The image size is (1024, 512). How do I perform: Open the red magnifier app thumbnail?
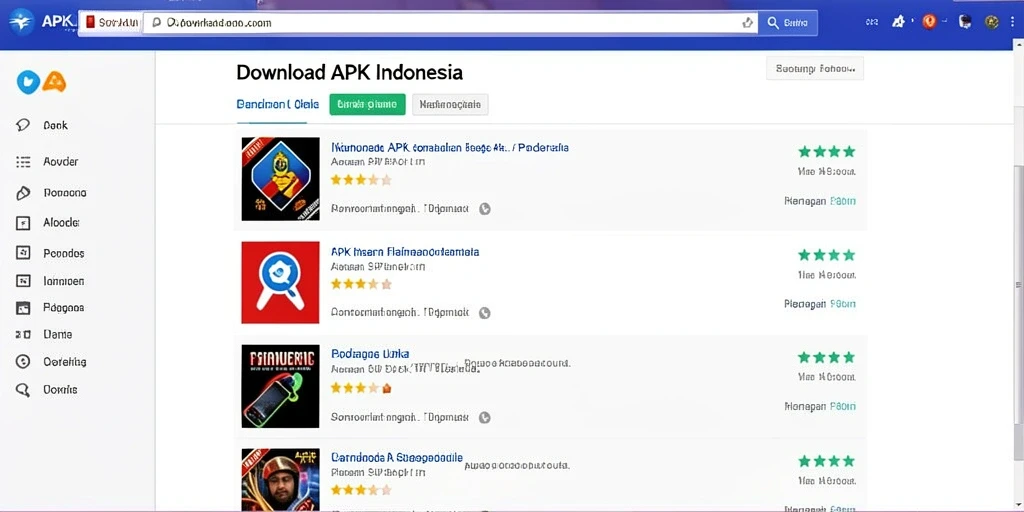pyautogui.click(x=280, y=282)
